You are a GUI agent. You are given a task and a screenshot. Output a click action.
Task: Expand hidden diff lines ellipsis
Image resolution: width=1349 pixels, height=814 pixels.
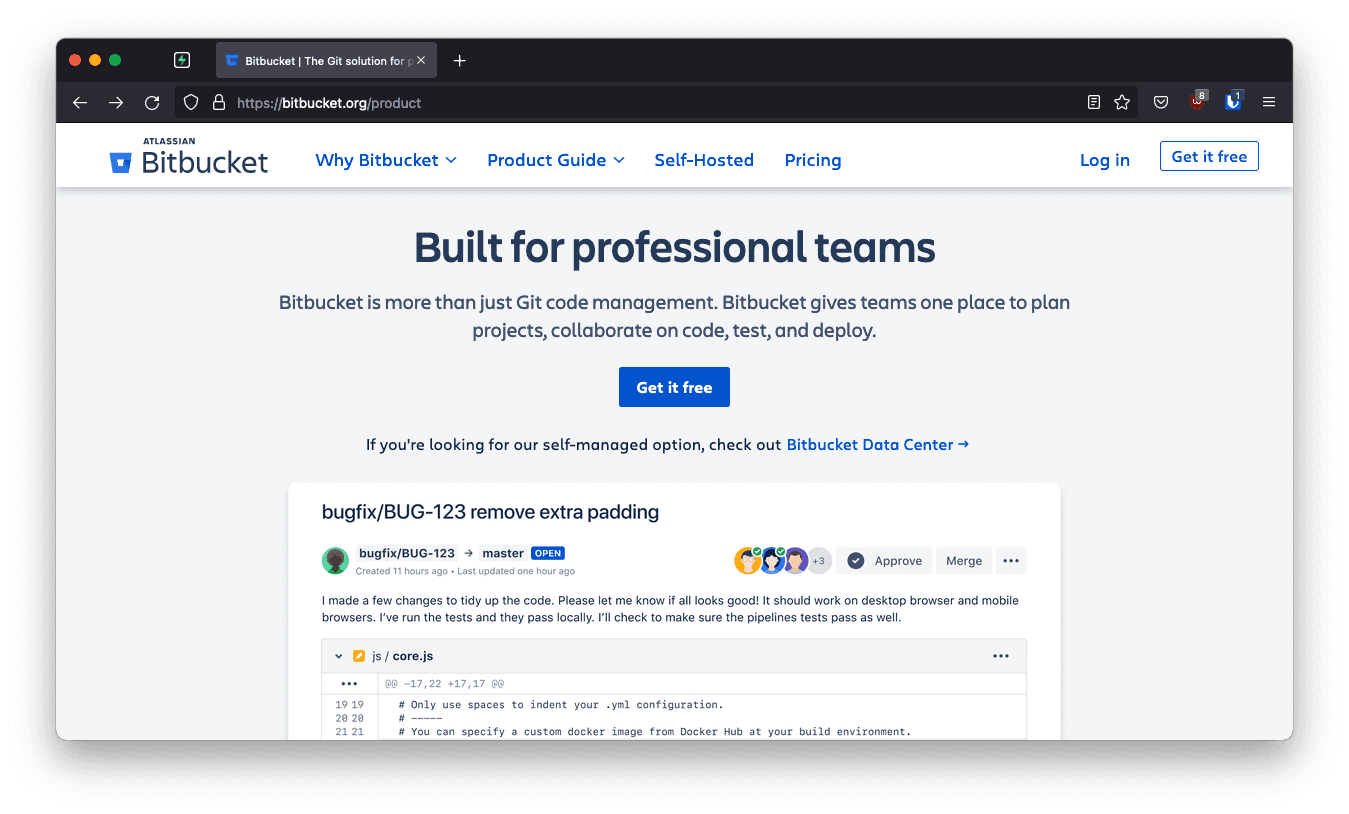tap(349, 684)
